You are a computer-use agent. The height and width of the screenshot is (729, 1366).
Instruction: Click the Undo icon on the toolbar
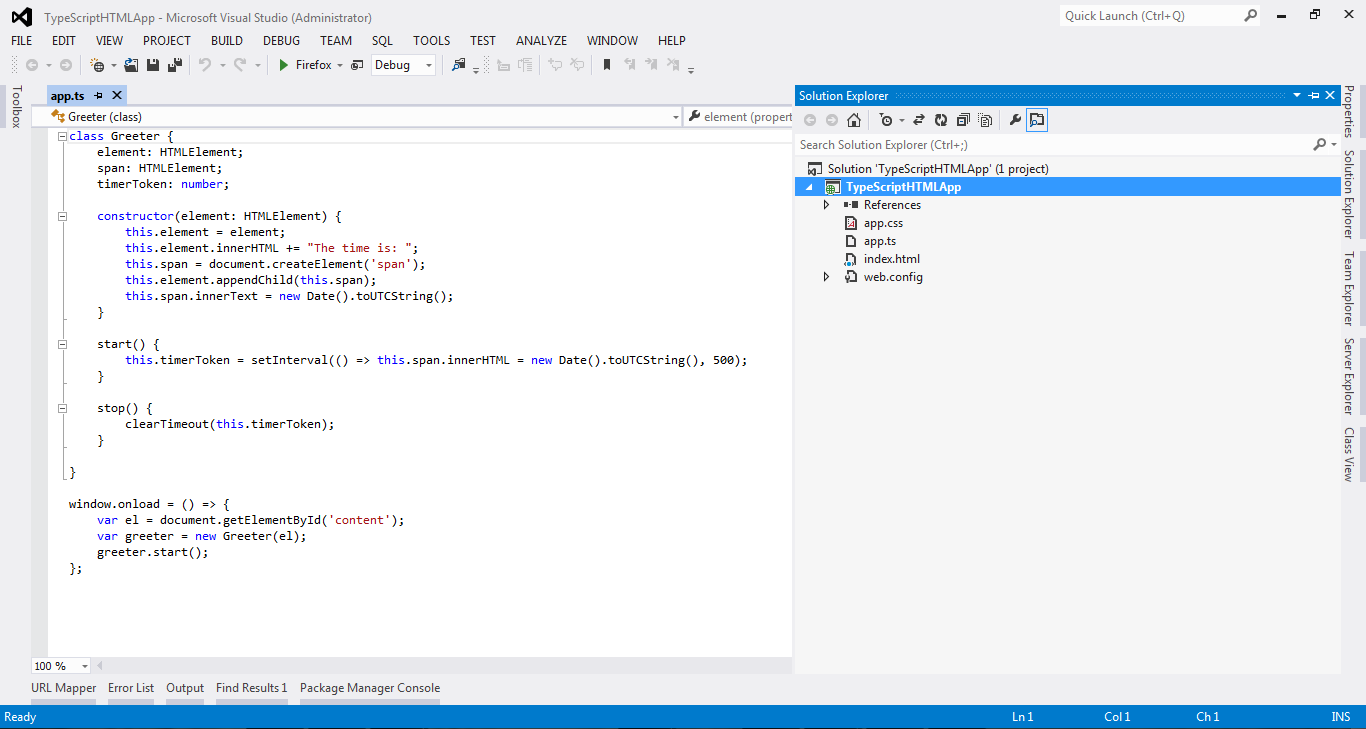[x=207, y=65]
